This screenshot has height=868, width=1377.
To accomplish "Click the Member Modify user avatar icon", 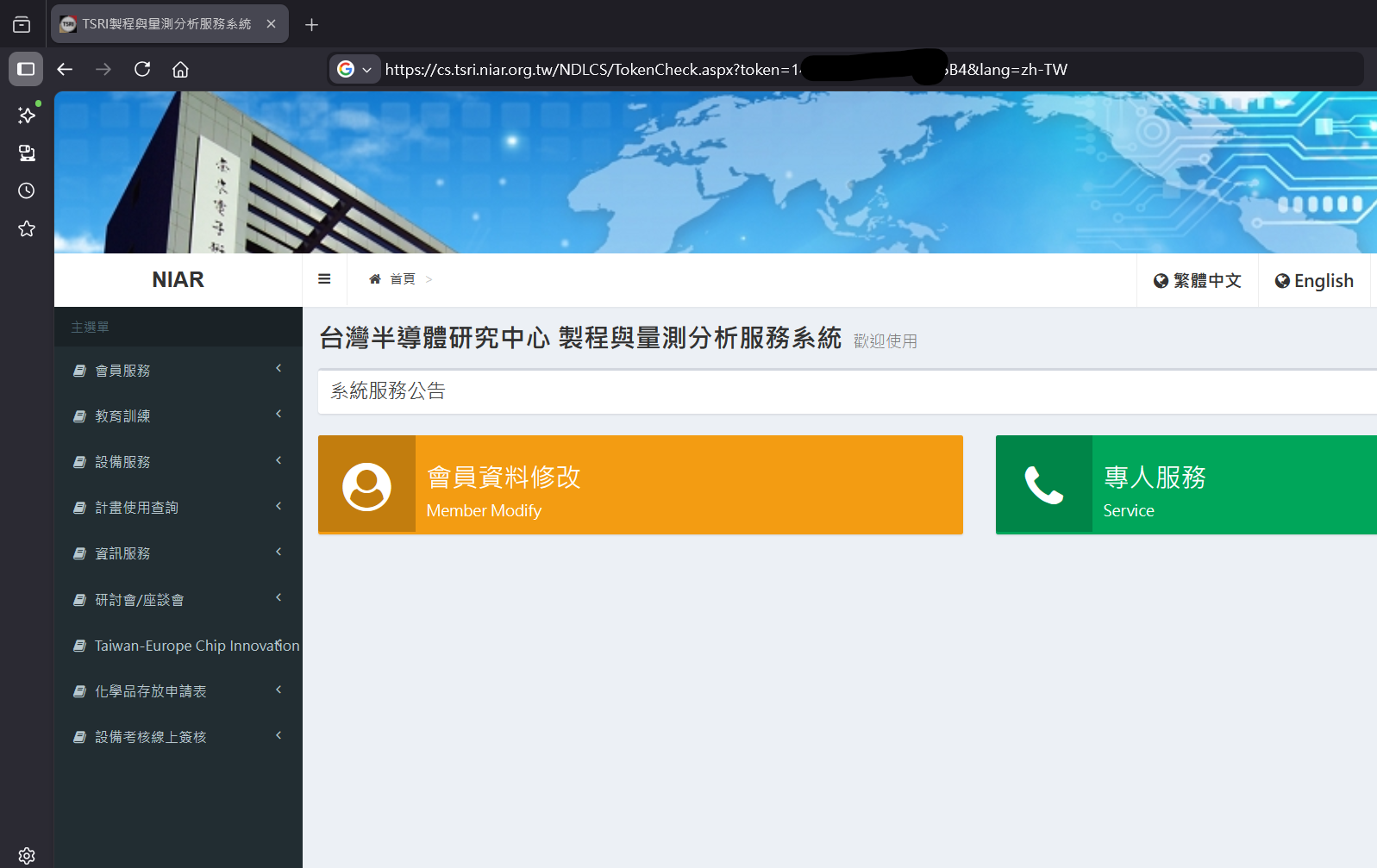I will coord(366,486).
